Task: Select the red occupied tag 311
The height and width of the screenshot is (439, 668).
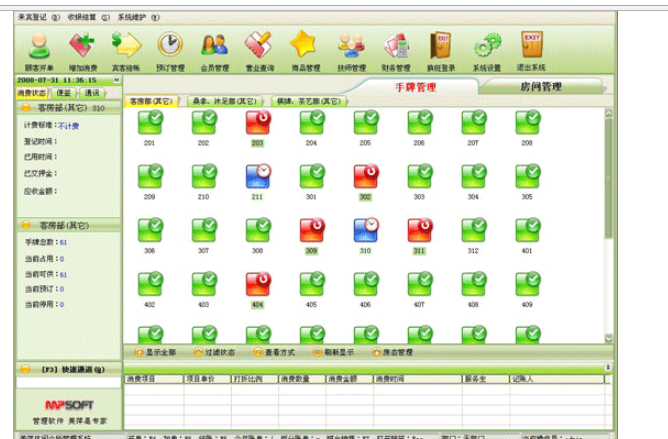Action: [419, 236]
